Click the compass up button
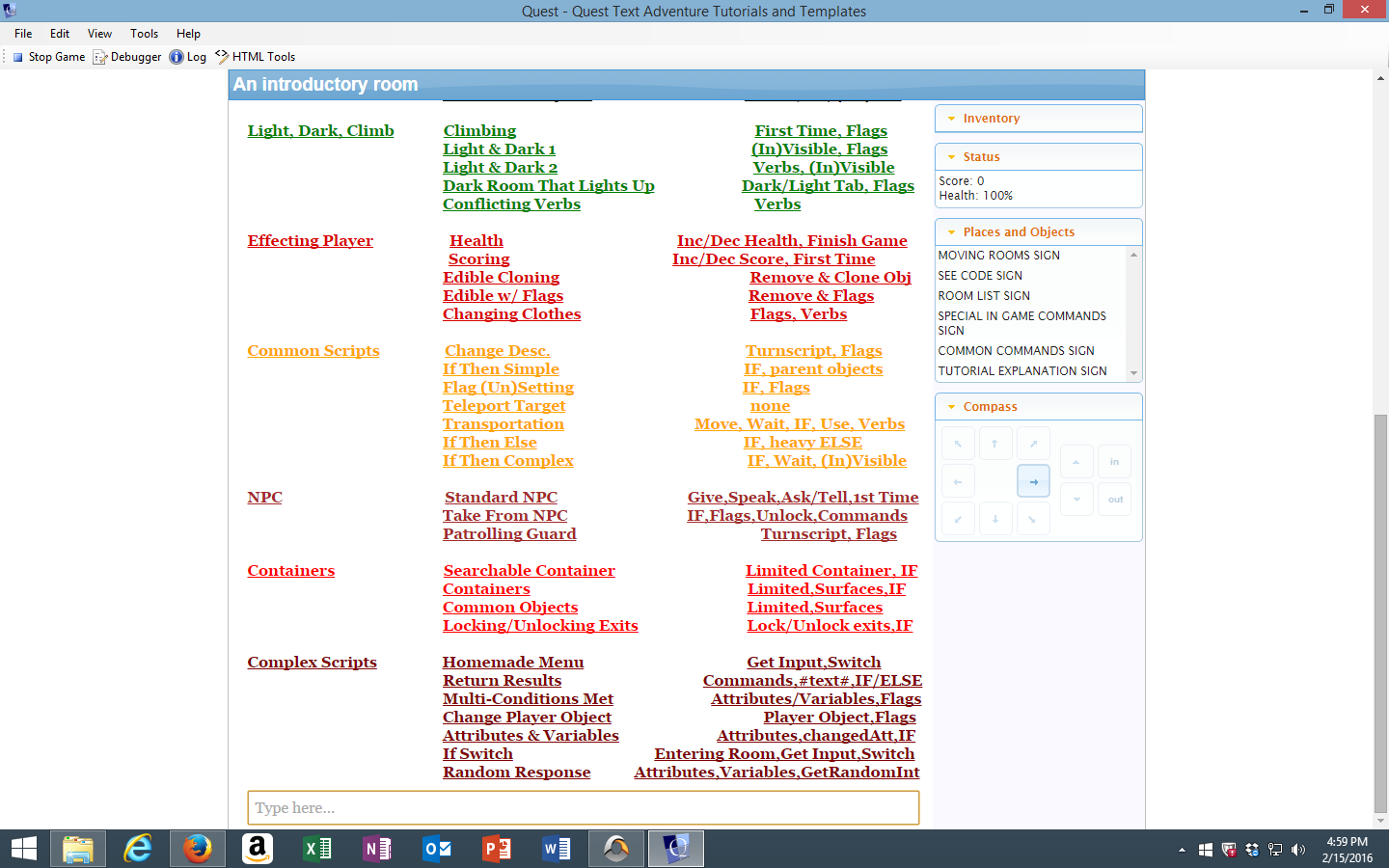1389x868 pixels. 1076,462
